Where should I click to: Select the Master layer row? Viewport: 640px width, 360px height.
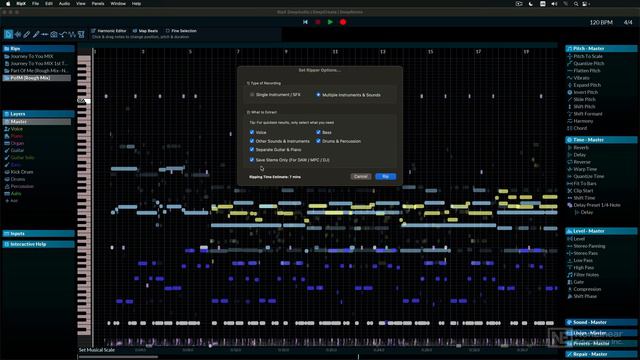tap(37, 122)
